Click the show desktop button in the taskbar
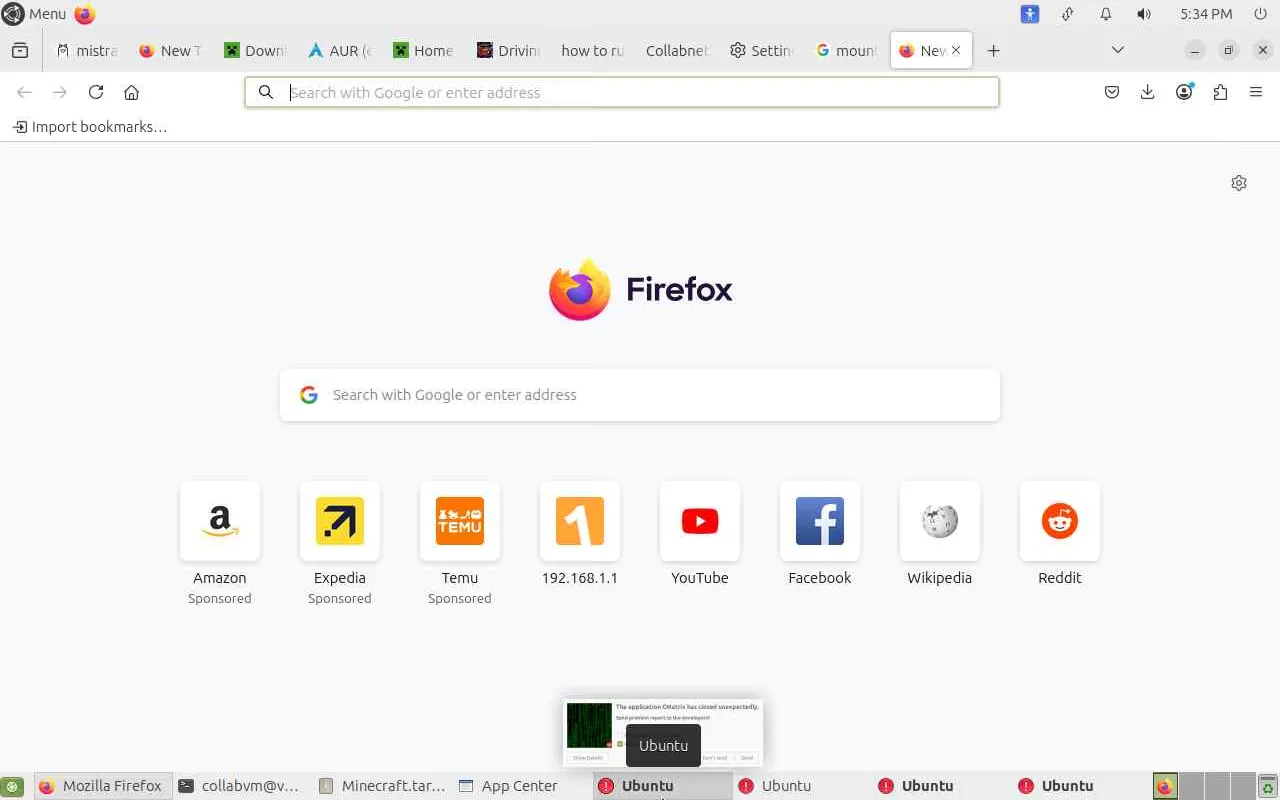This screenshot has width=1280, height=800. click(12, 787)
